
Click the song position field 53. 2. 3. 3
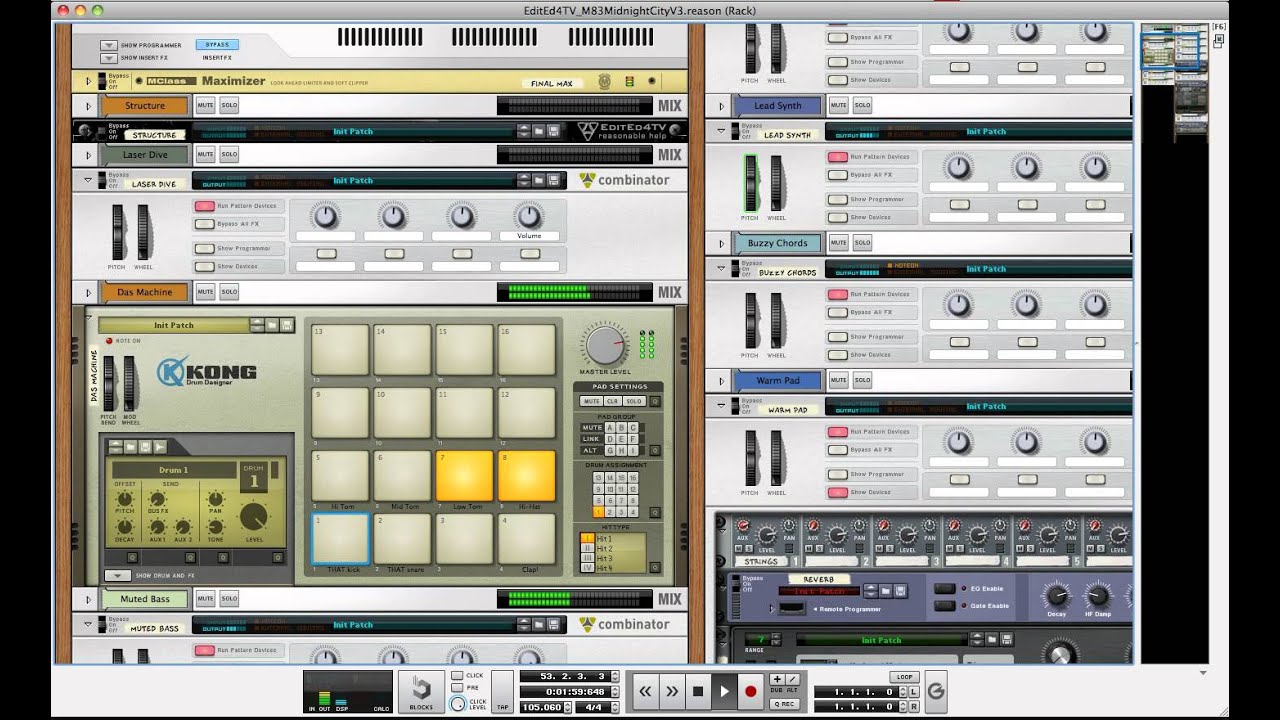click(565, 677)
